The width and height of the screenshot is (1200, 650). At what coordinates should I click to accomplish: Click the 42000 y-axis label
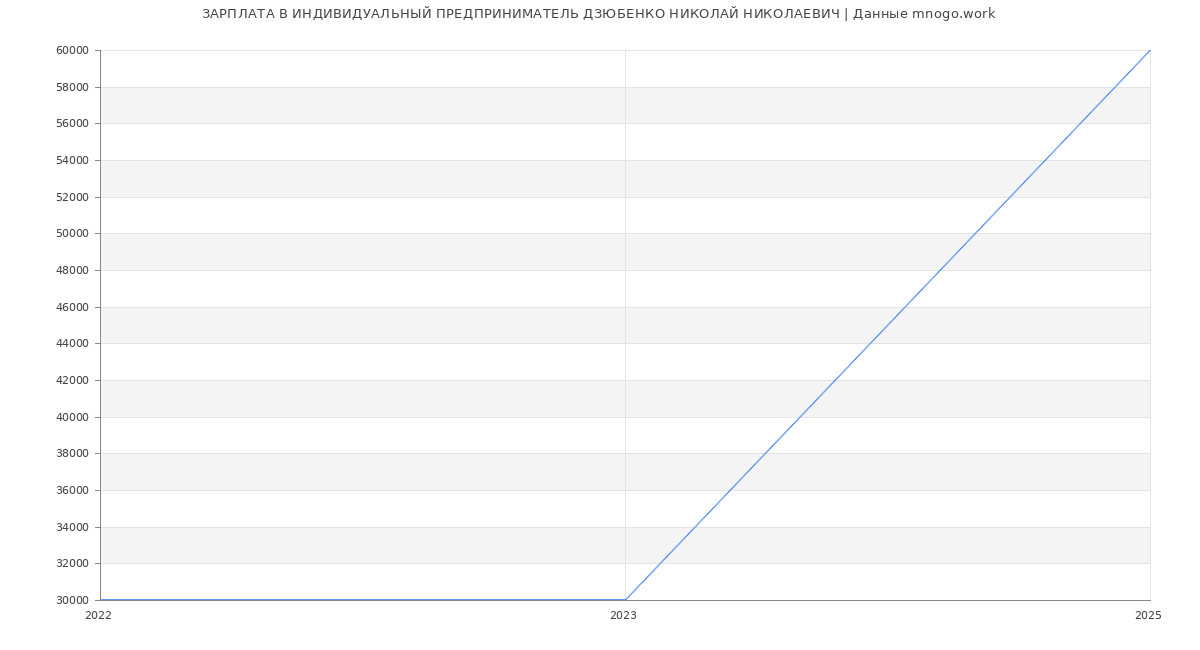(x=72, y=381)
